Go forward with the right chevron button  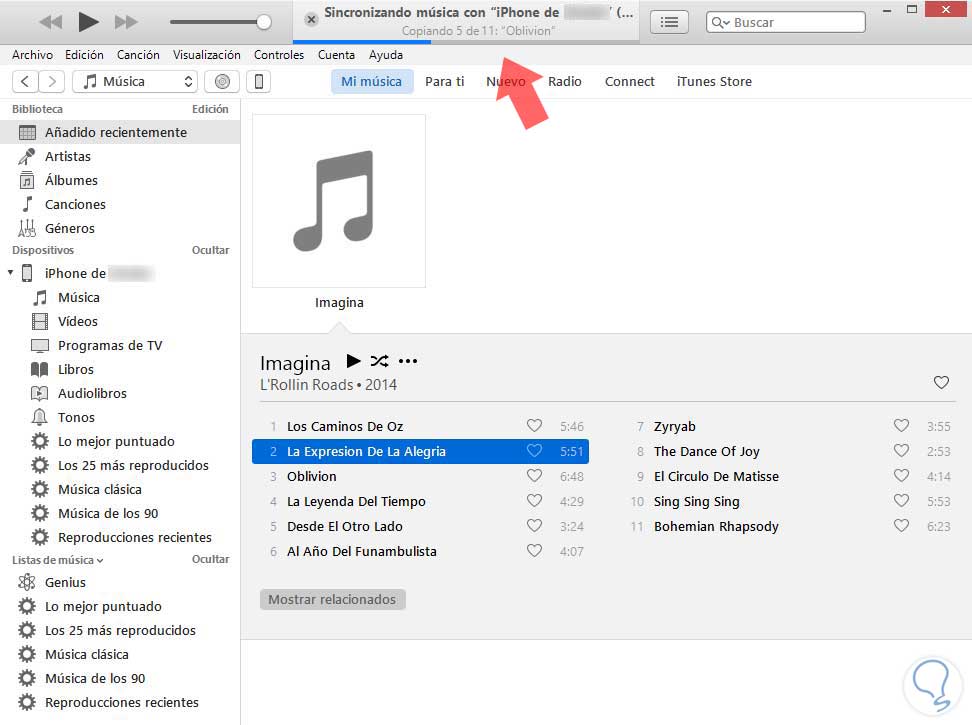[52, 81]
